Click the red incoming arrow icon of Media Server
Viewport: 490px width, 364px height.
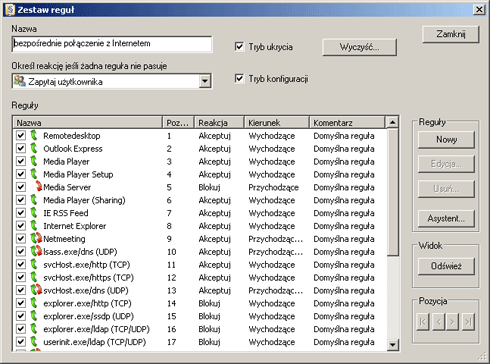pyautogui.click(x=38, y=186)
